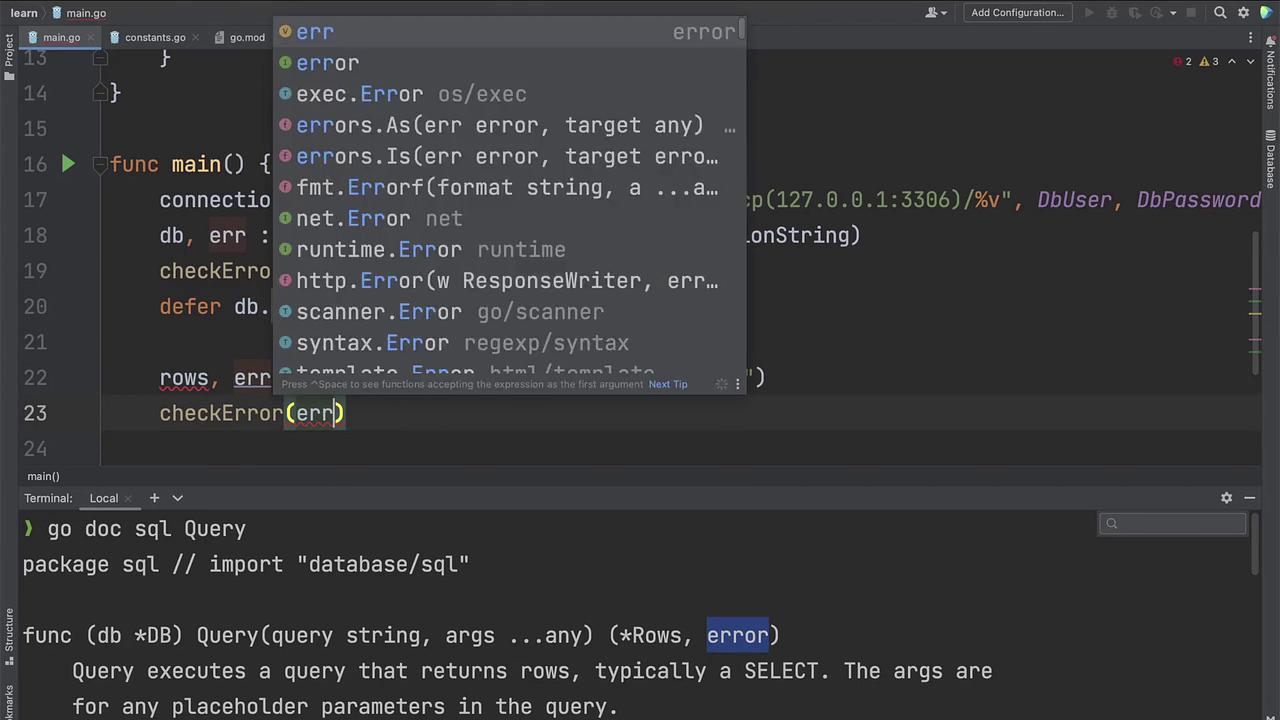Collapse main function fold on line 16
The height and width of the screenshot is (720, 1280).
(x=100, y=164)
